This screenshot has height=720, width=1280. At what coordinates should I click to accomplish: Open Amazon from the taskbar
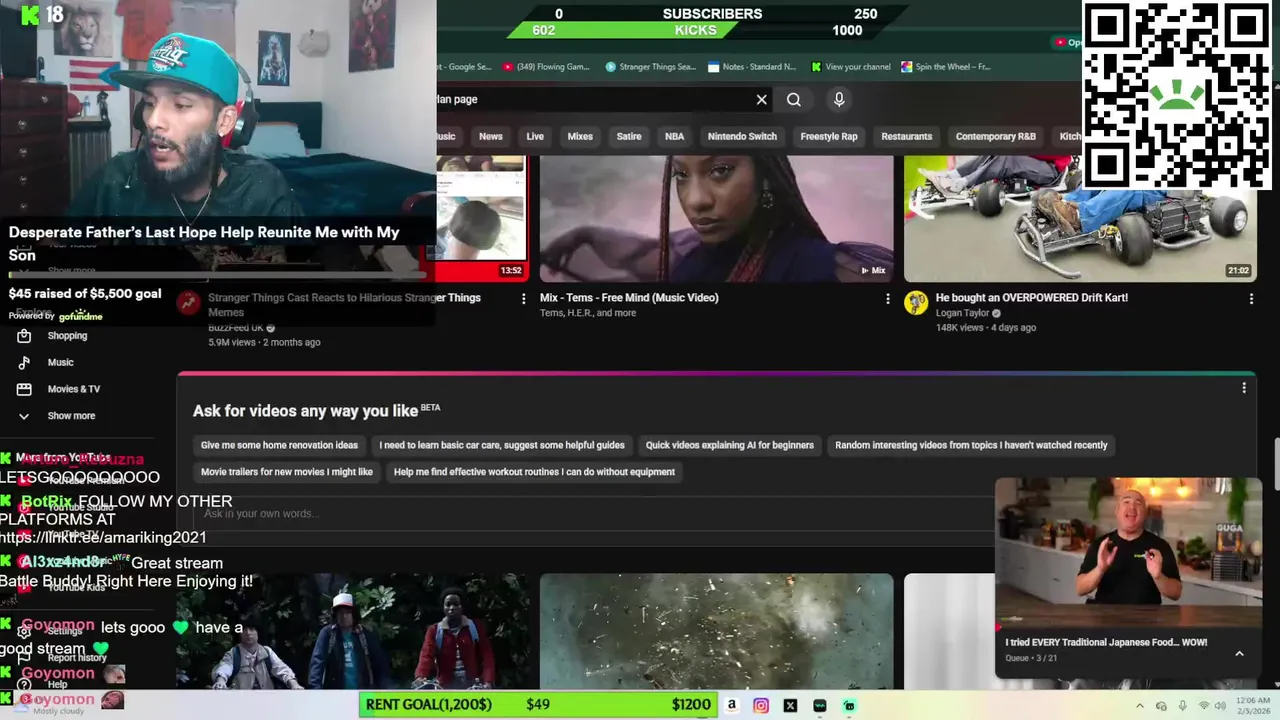pyautogui.click(x=732, y=705)
